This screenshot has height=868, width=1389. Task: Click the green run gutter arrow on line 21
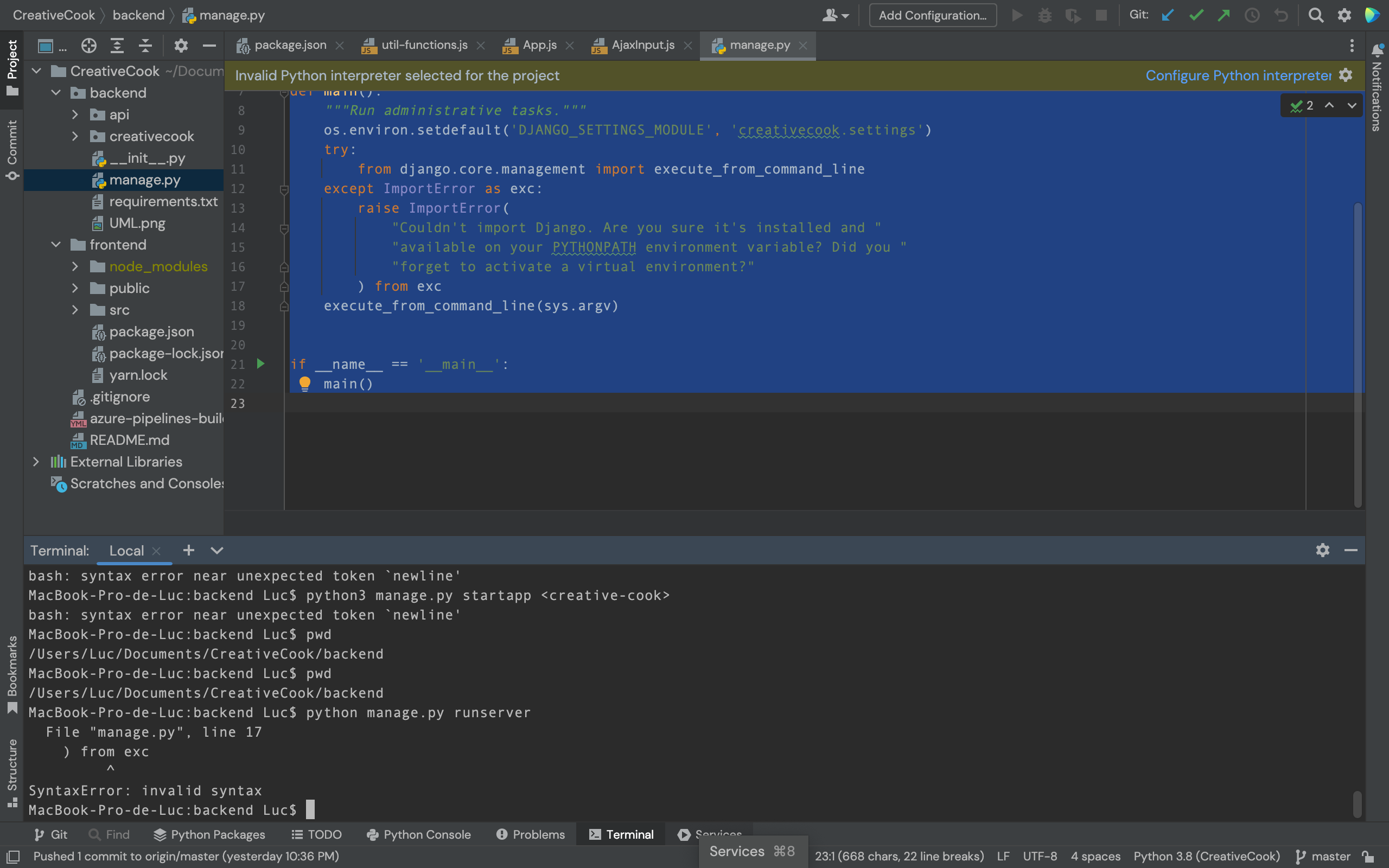click(260, 364)
